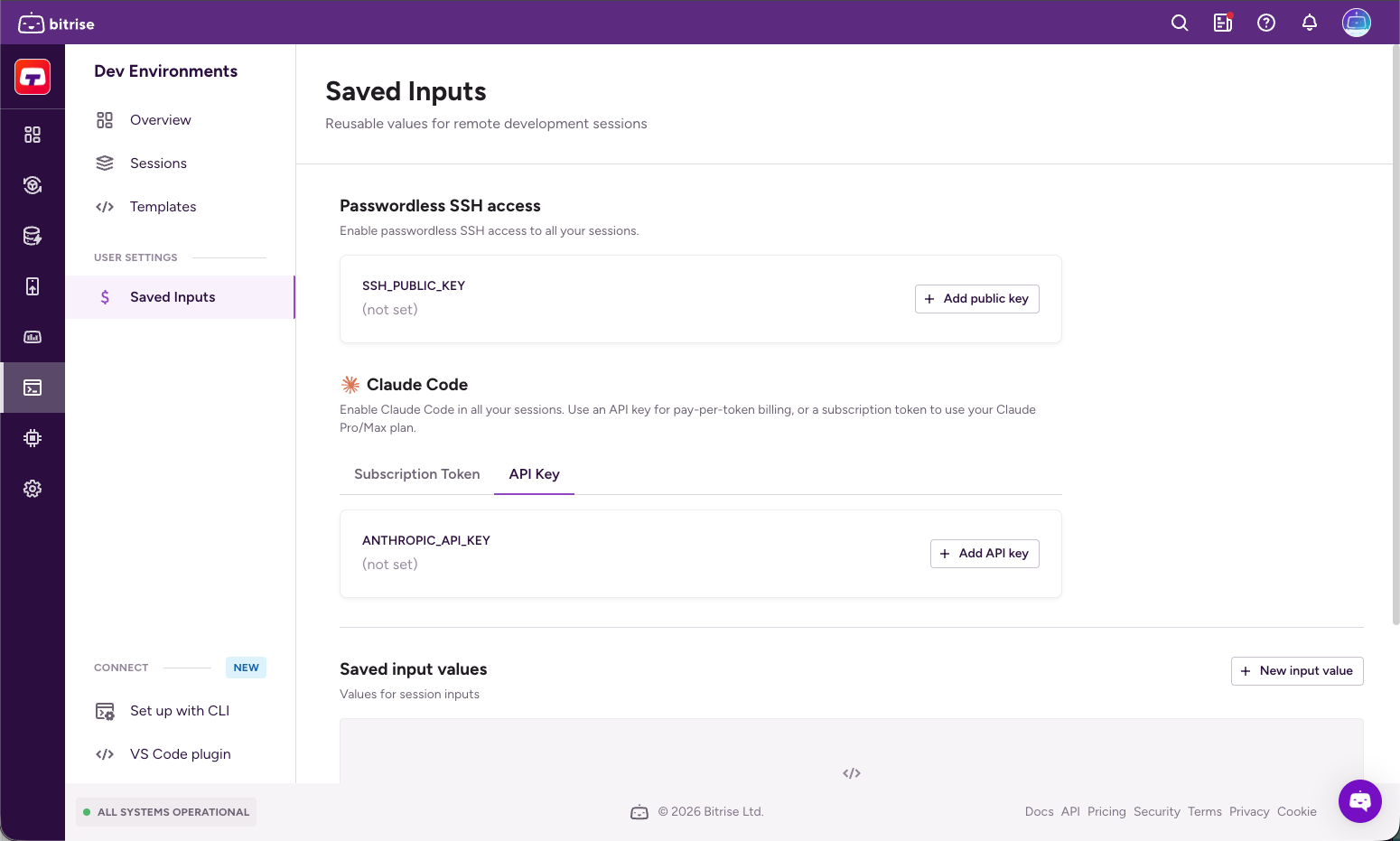Open Templates in sidebar

(180, 207)
